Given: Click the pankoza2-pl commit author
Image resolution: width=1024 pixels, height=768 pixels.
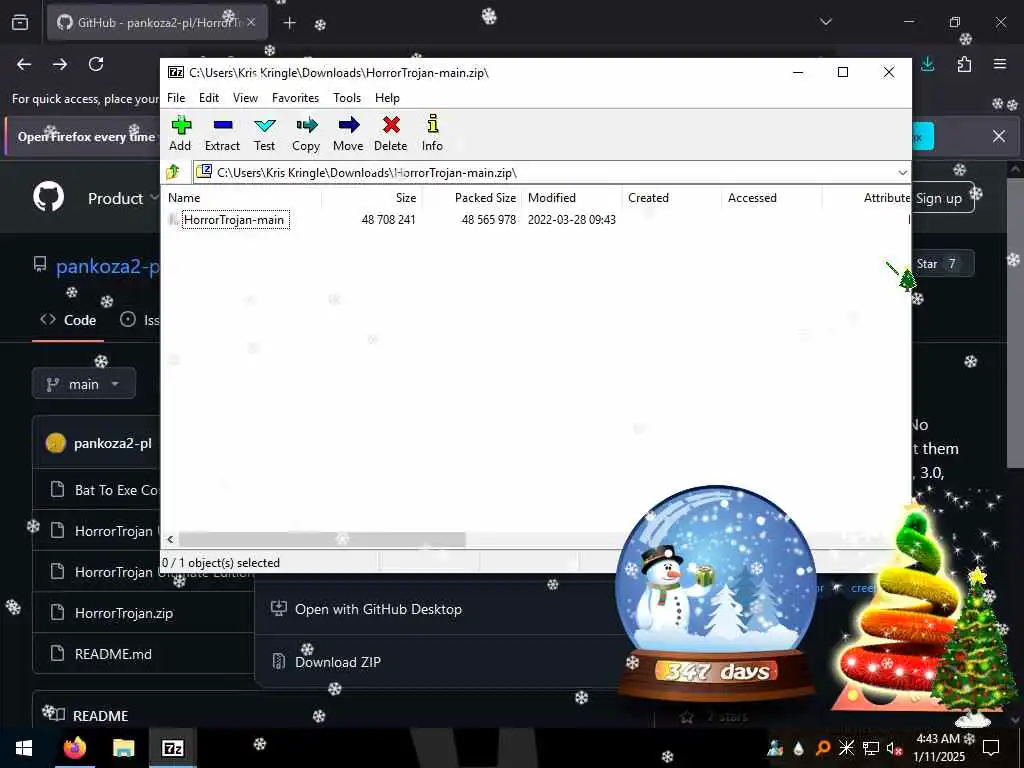Looking at the screenshot, I should pyautogui.click(x=112, y=443).
